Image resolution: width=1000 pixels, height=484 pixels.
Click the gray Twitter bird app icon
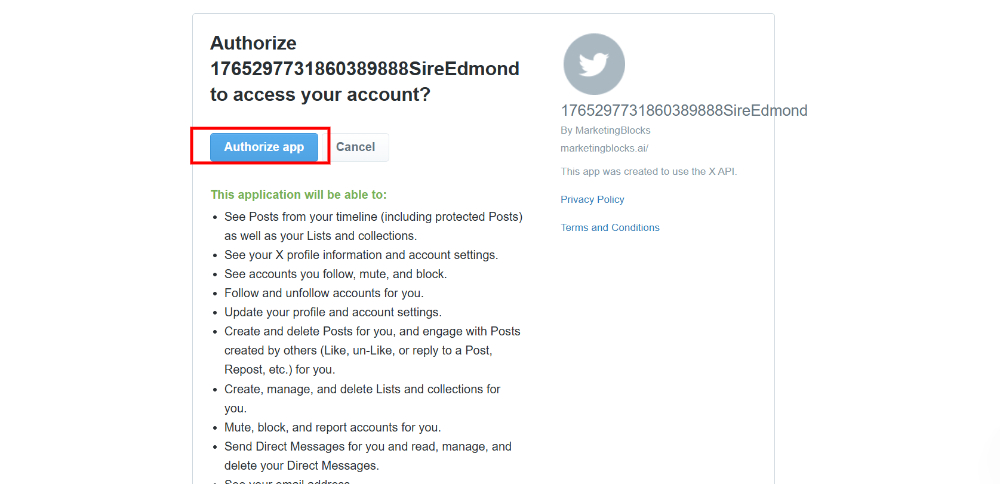pyautogui.click(x=594, y=64)
